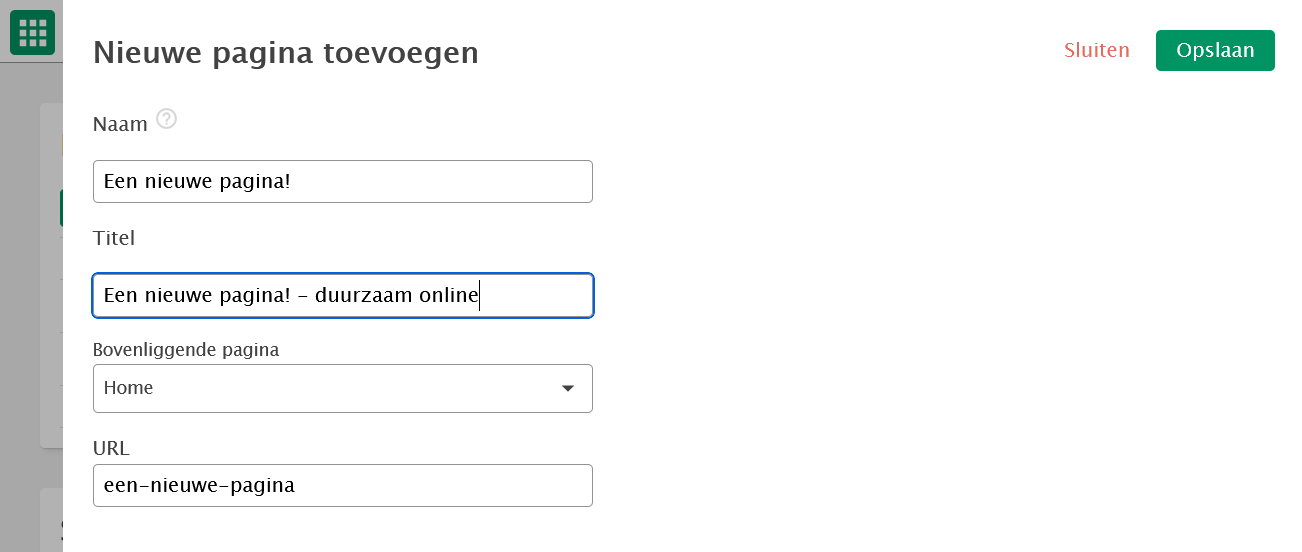Close the panel via the Sluiten link
The width and height of the screenshot is (1302, 552).
click(x=1097, y=50)
